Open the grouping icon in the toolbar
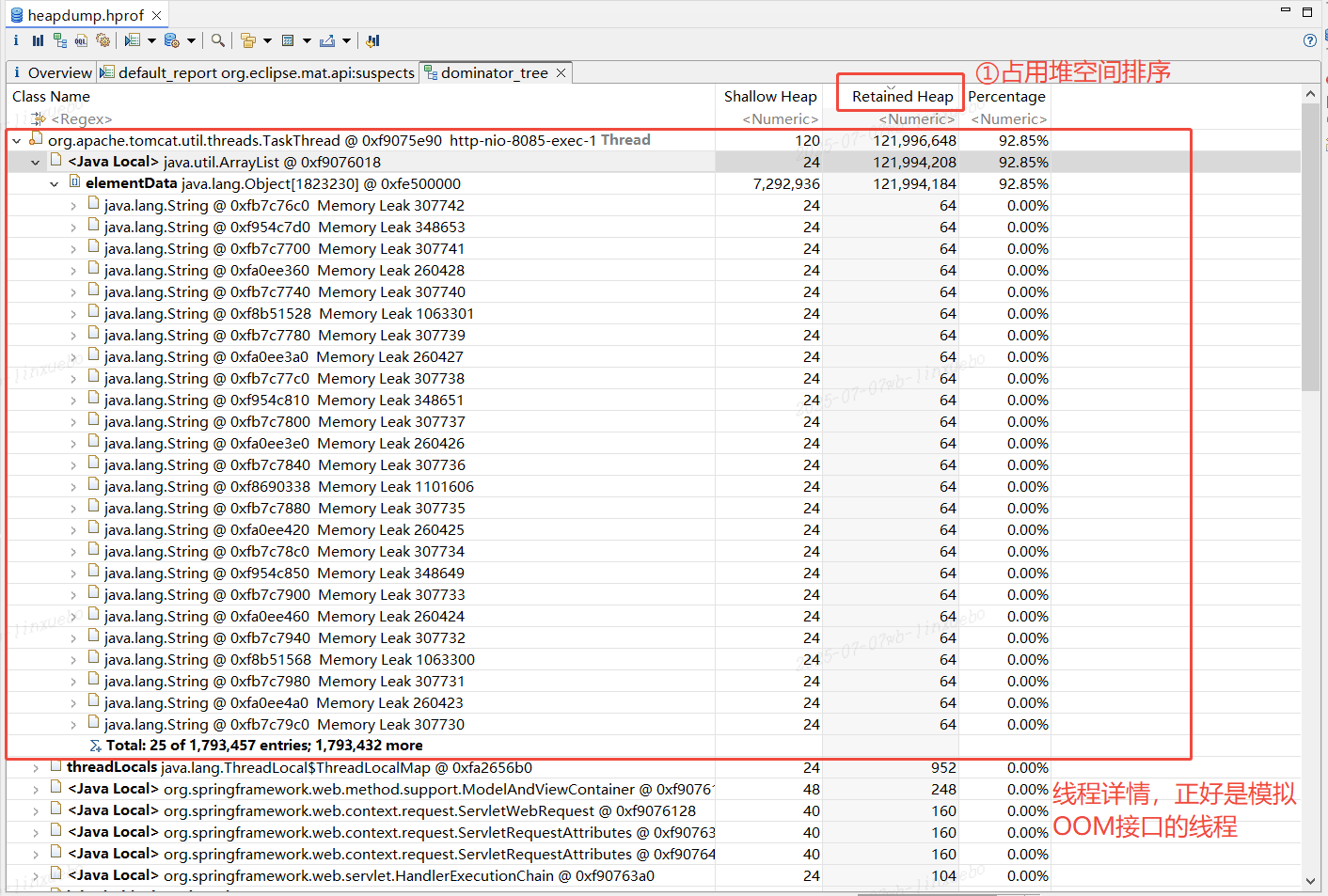This screenshot has width=1328, height=896. pos(247,40)
